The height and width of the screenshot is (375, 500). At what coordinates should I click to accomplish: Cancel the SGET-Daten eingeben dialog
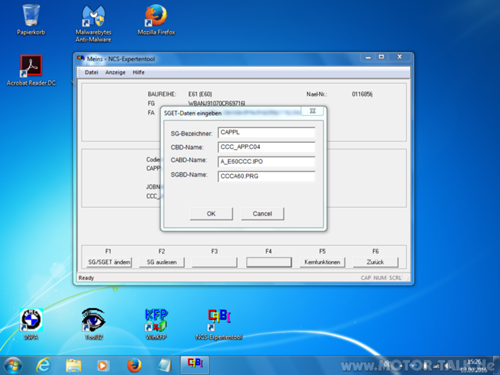click(x=262, y=214)
